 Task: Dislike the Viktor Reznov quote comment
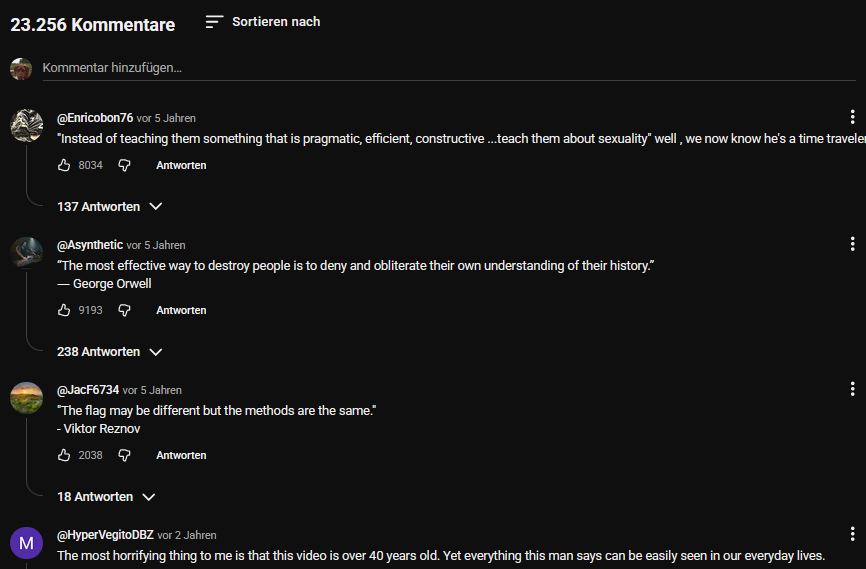click(125, 455)
